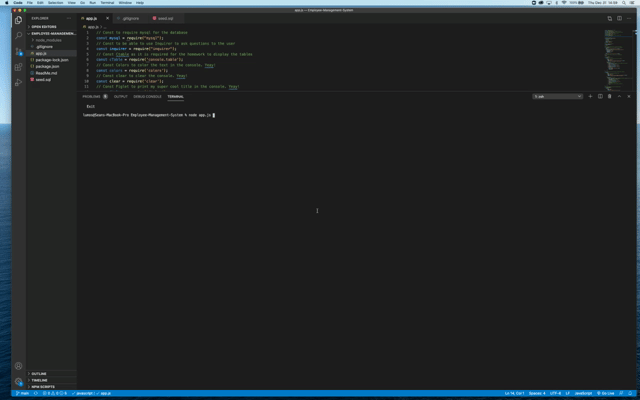The width and height of the screenshot is (640, 400).
Task: Open .gitignore in the file tree
Action: pos(51,47)
